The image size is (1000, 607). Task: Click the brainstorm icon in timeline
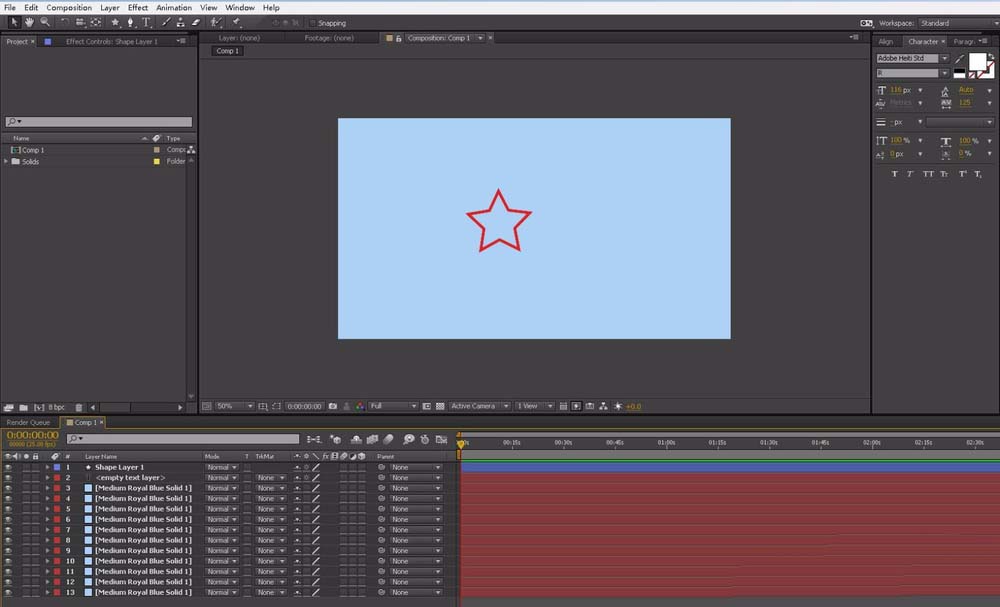tap(409, 439)
